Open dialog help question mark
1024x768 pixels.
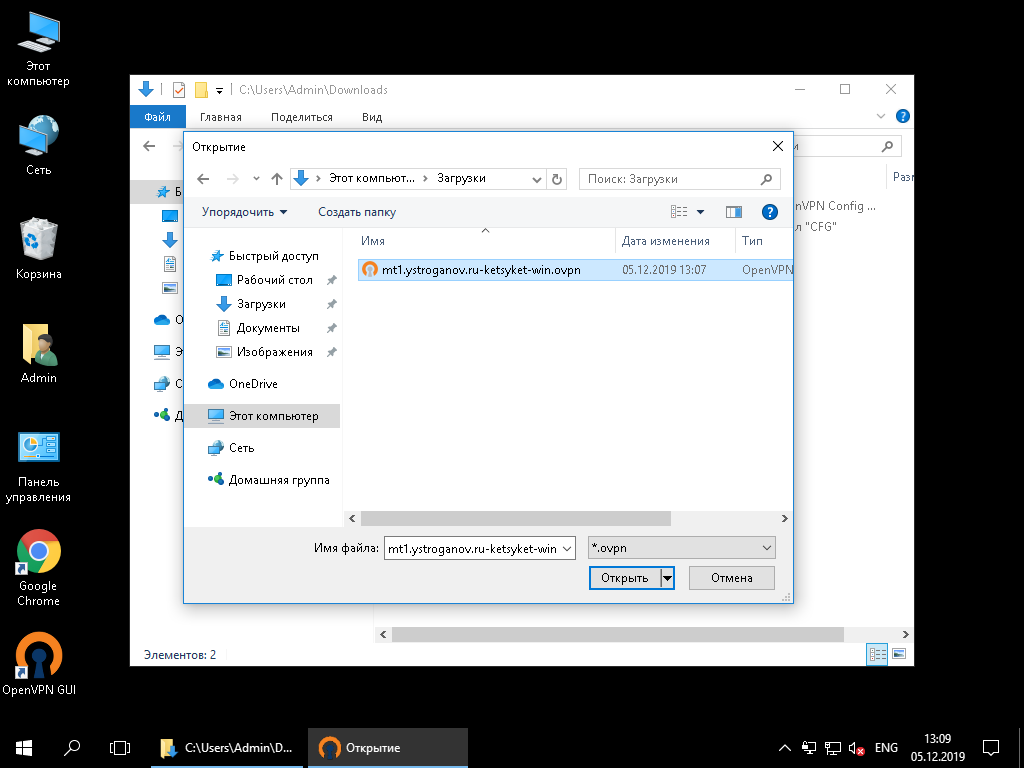coord(770,212)
